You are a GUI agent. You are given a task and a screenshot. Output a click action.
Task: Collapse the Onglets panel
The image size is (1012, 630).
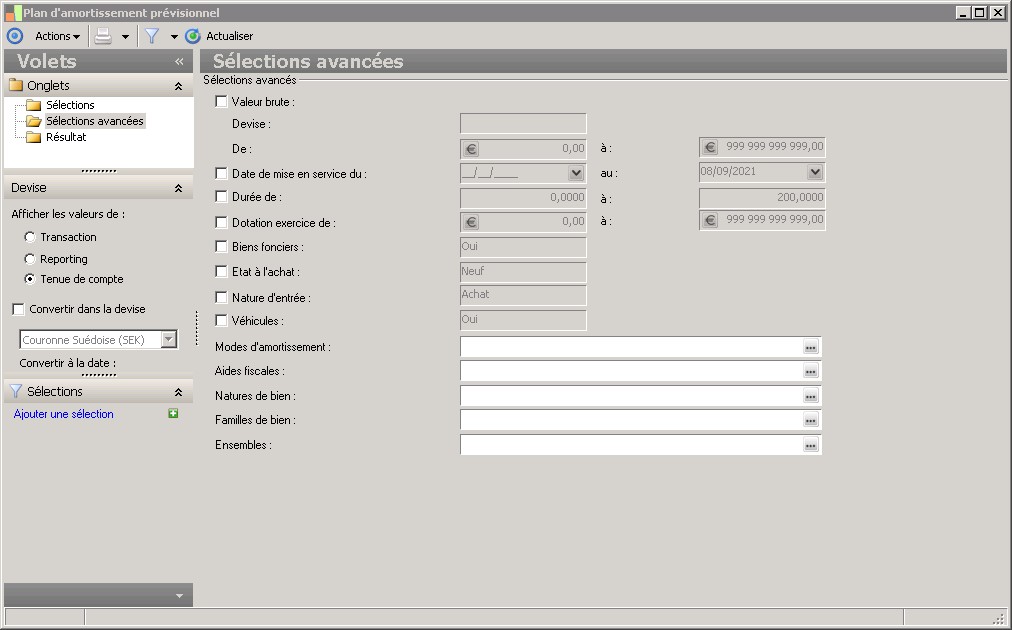tap(178, 86)
